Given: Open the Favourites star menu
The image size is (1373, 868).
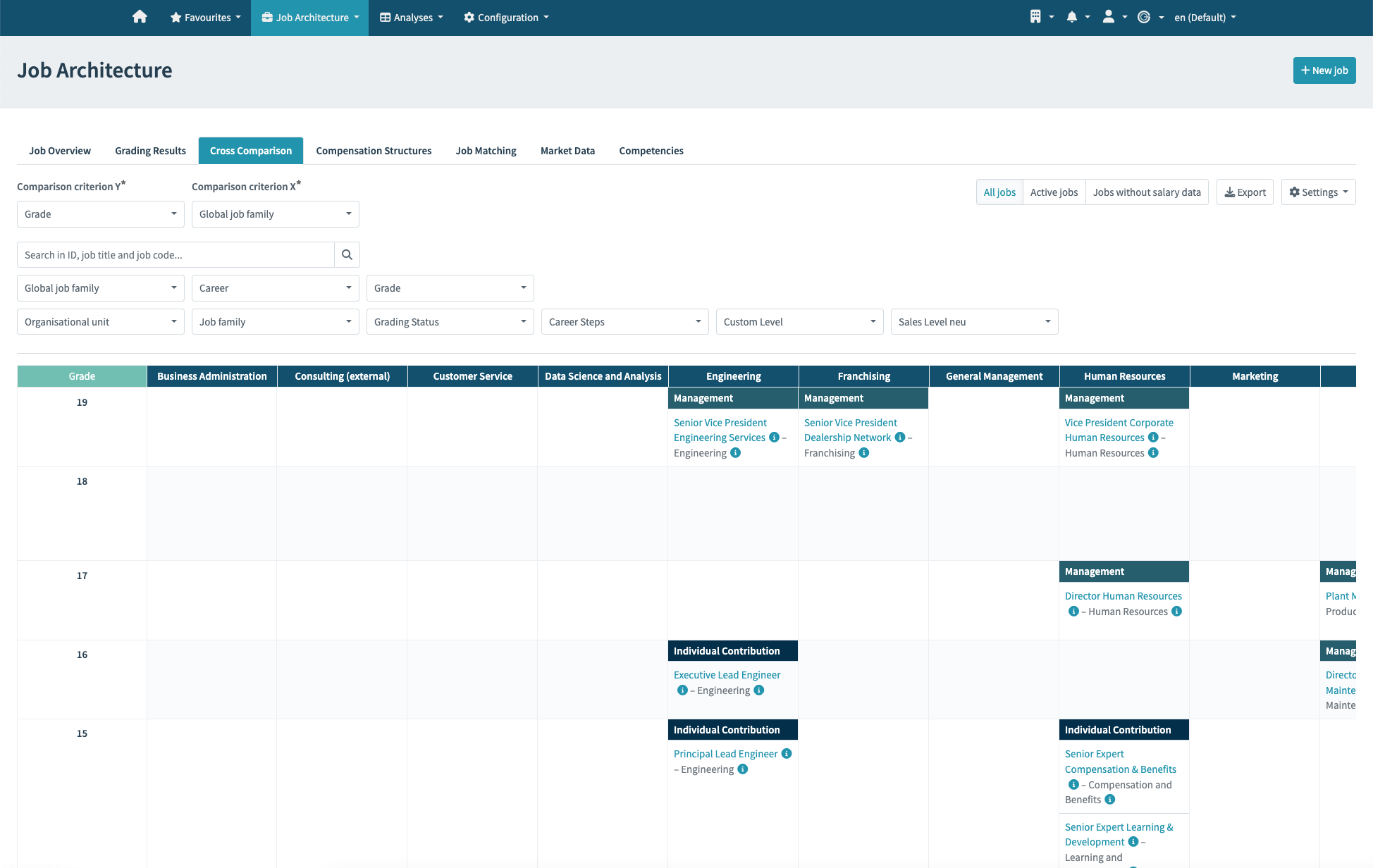Looking at the screenshot, I should 205,18.
